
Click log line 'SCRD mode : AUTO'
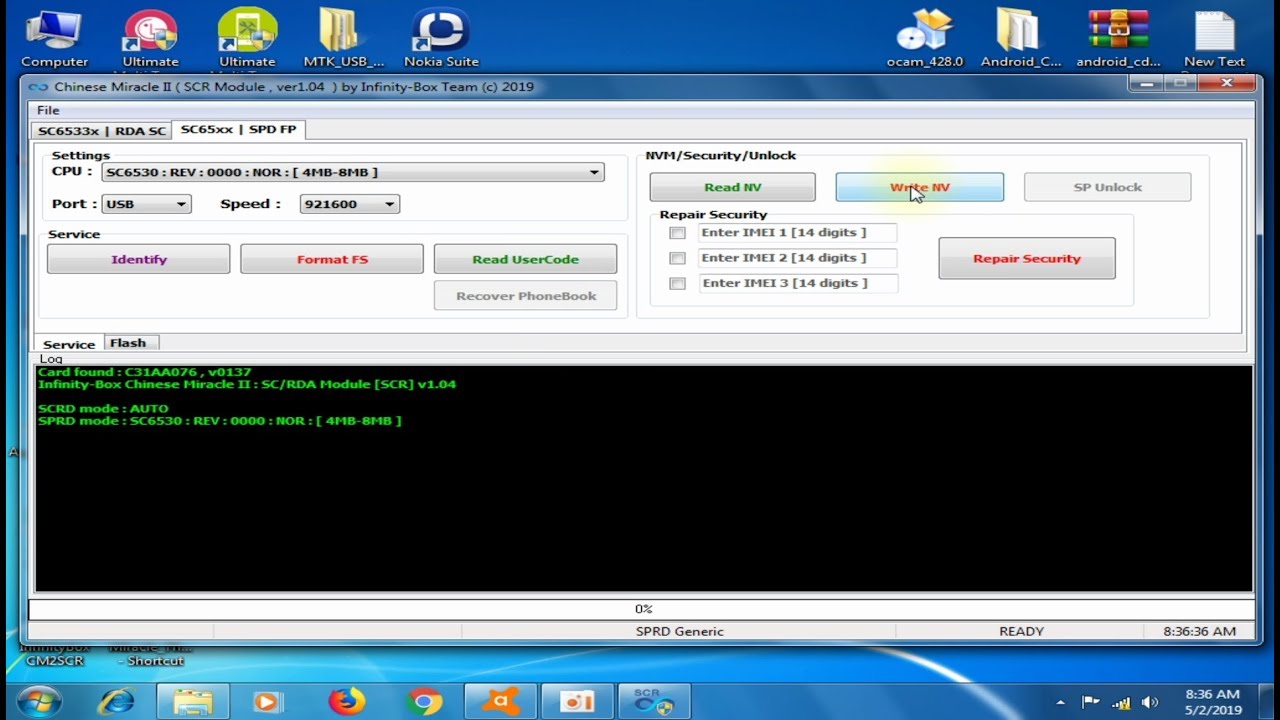103,408
